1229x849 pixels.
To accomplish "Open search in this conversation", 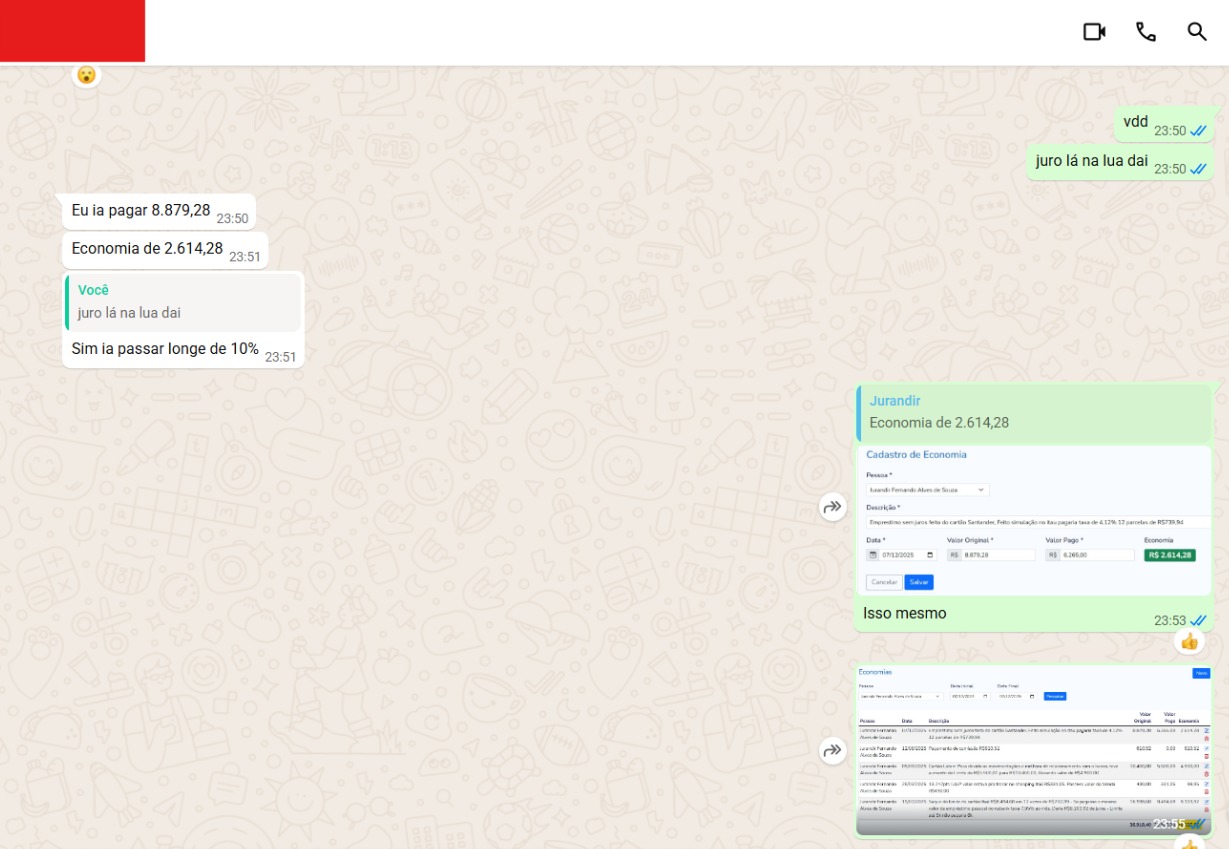I will pyautogui.click(x=1197, y=32).
